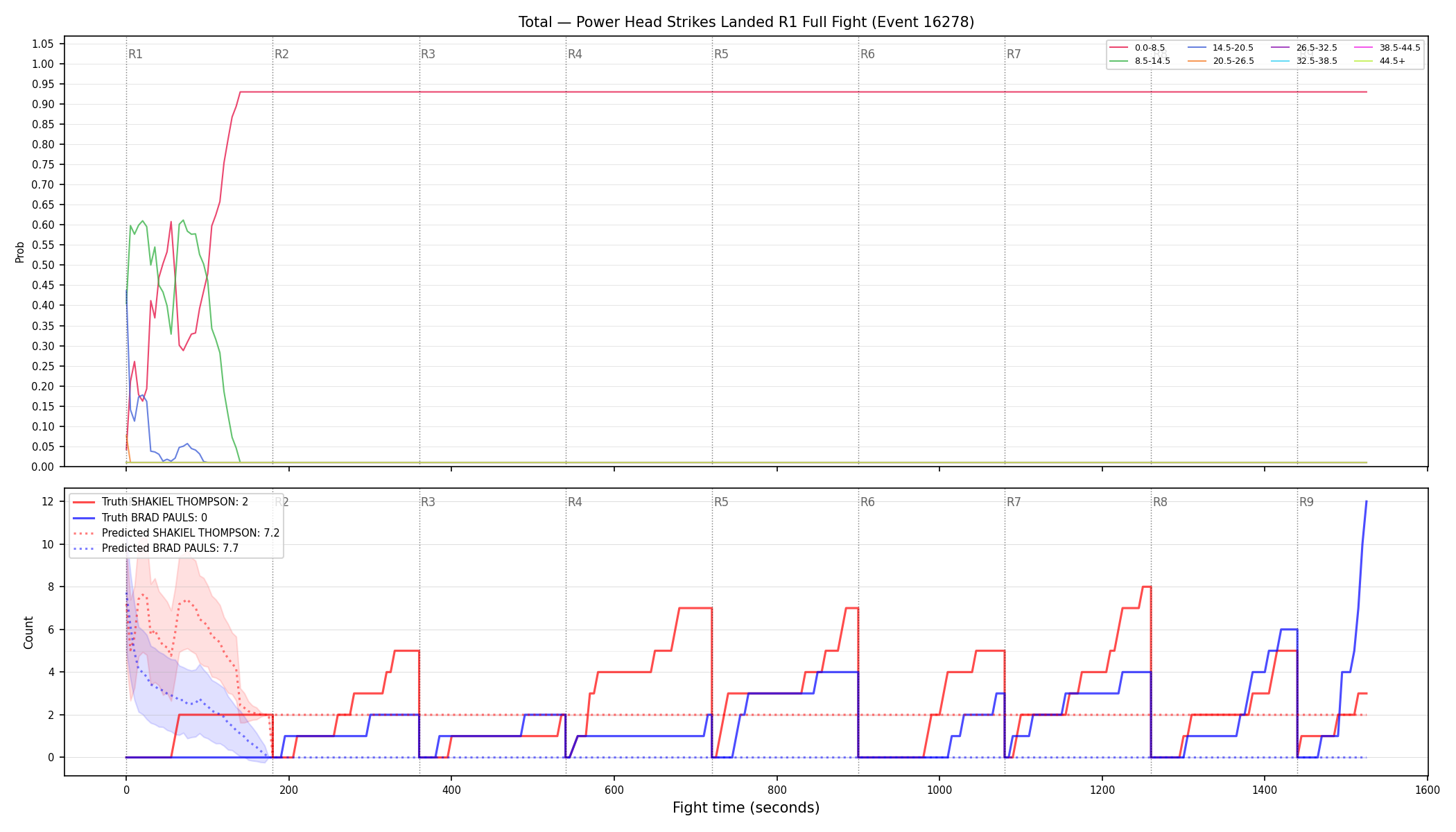Click the Count y-axis label
1456x832 pixels.
click(x=28, y=632)
